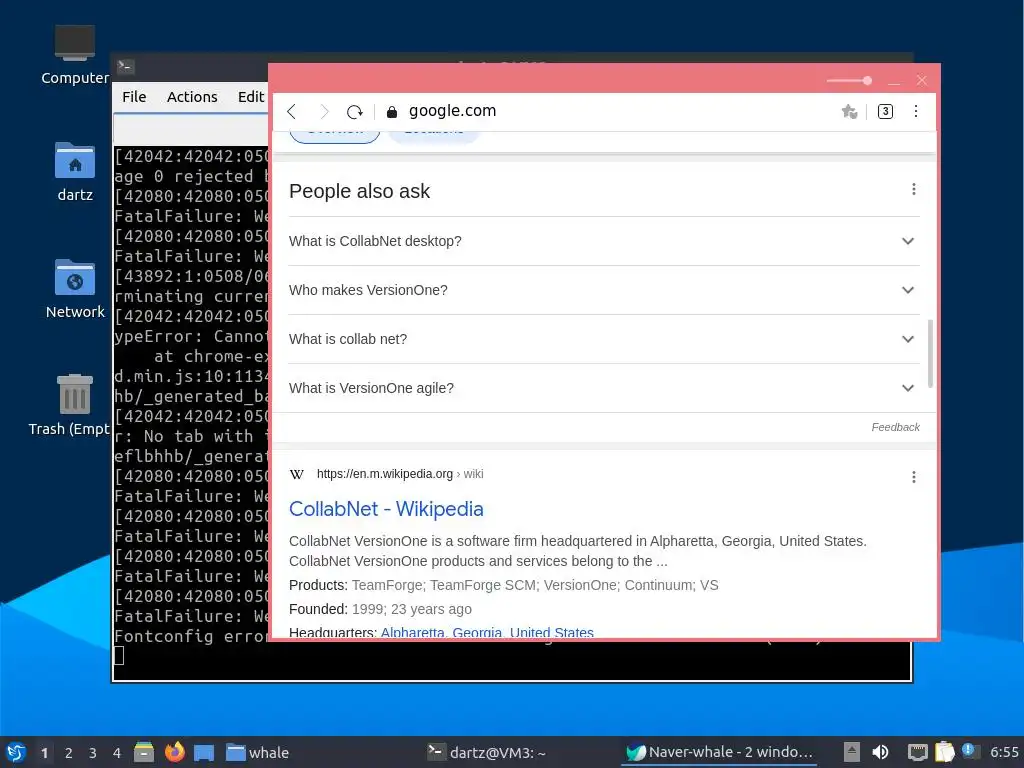Switch to workspace 4
1024x768 pixels.
point(117,753)
